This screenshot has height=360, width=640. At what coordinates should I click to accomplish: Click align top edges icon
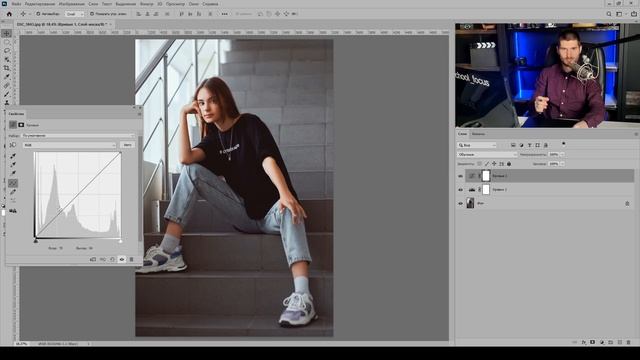click(181, 14)
